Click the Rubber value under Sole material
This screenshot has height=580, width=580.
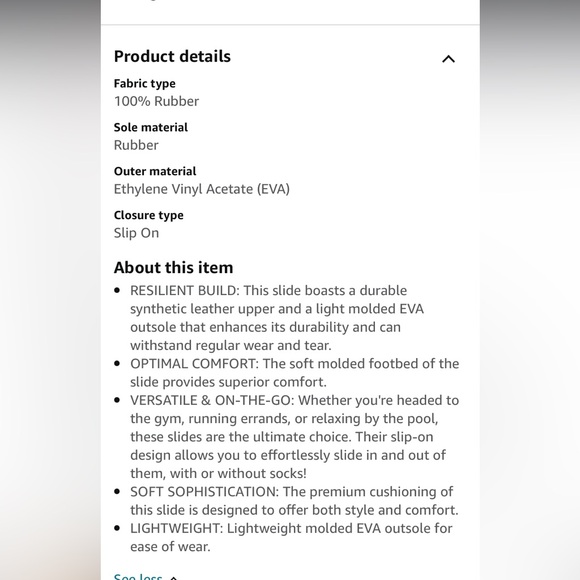136,145
